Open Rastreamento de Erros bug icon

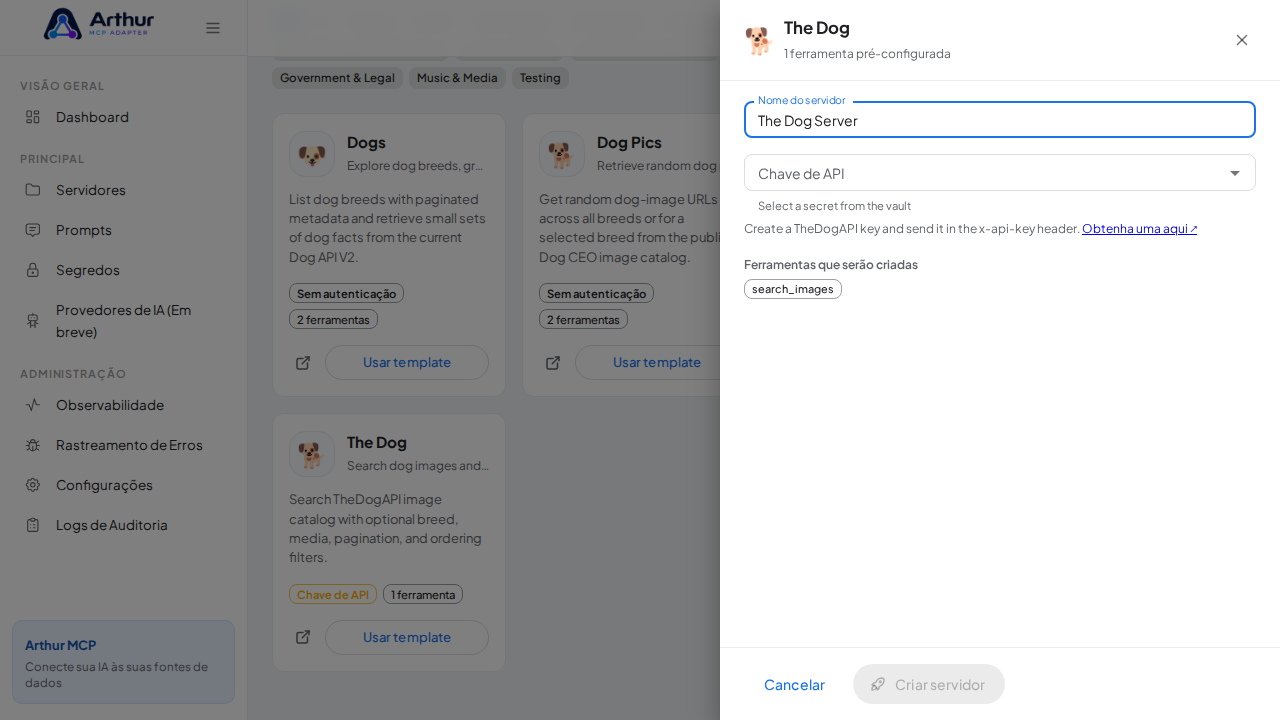(x=33, y=445)
